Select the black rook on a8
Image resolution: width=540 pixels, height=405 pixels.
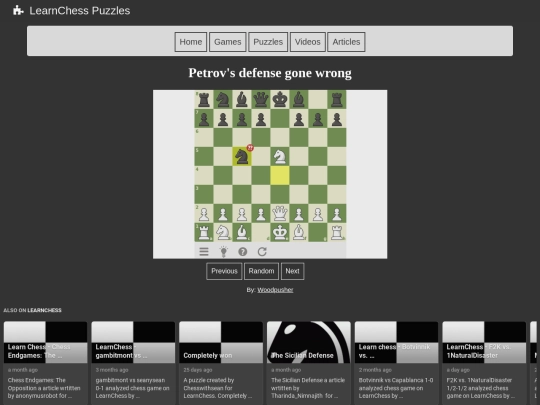click(x=204, y=100)
